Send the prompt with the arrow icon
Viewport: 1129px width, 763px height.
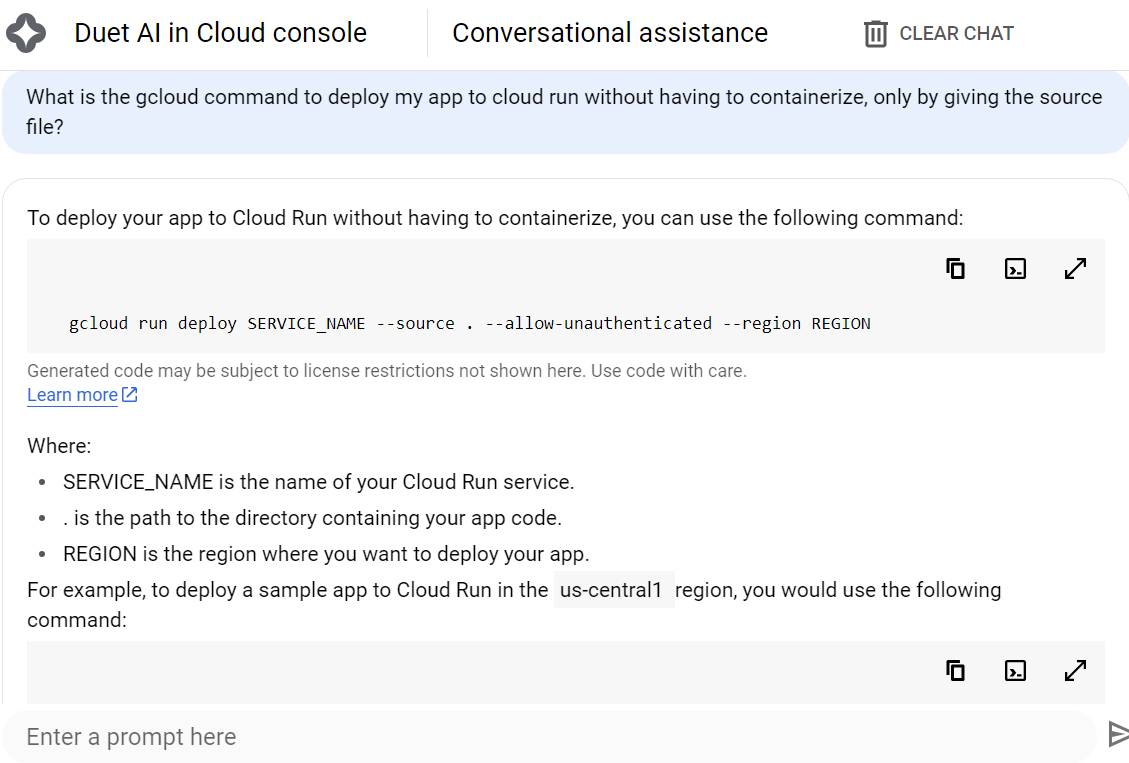pyautogui.click(x=1117, y=735)
